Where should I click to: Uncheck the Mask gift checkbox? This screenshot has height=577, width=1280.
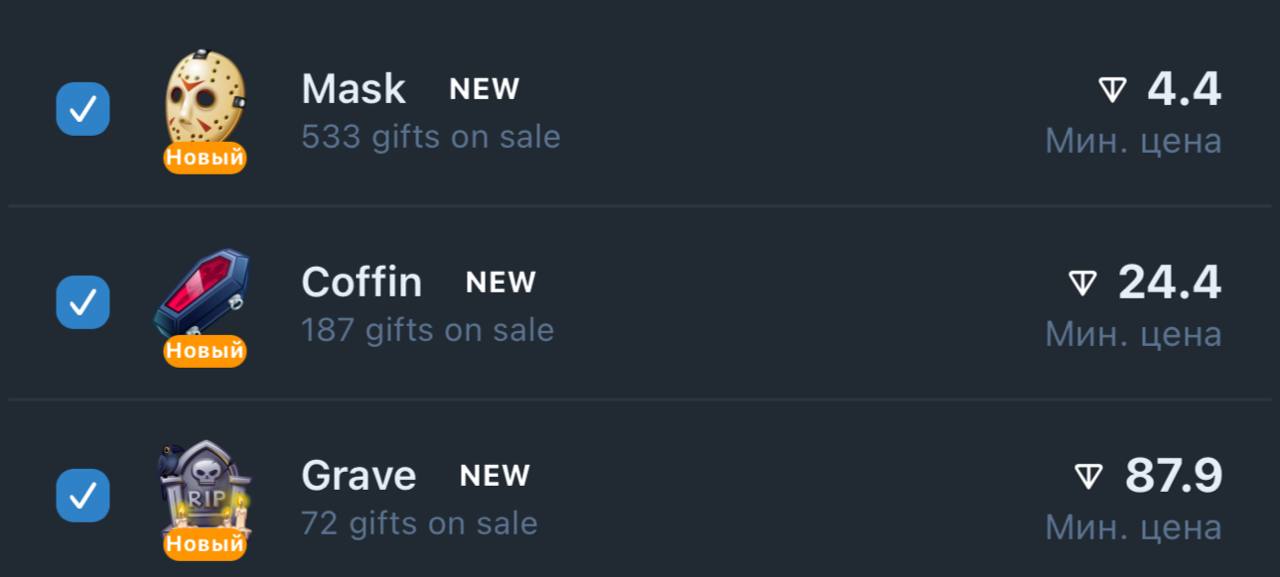[83, 109]
